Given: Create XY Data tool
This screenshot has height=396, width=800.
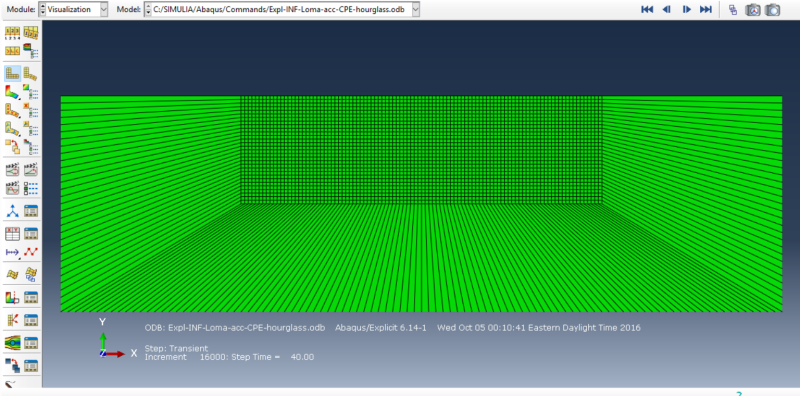Looking at the screenshot, I should (12, 234).
